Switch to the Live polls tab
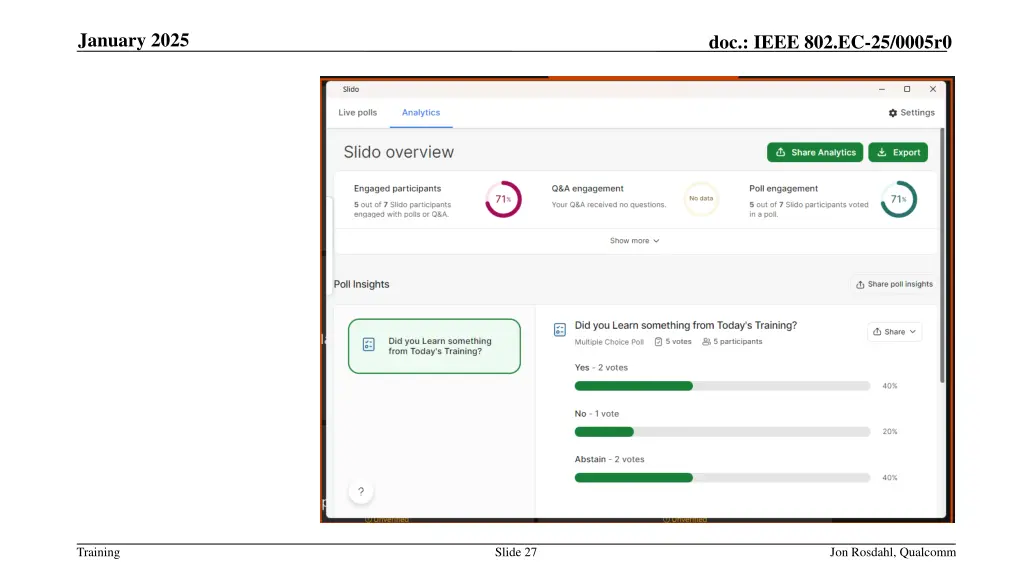The width and height of the screenshot is (1024, 576). 357,112
